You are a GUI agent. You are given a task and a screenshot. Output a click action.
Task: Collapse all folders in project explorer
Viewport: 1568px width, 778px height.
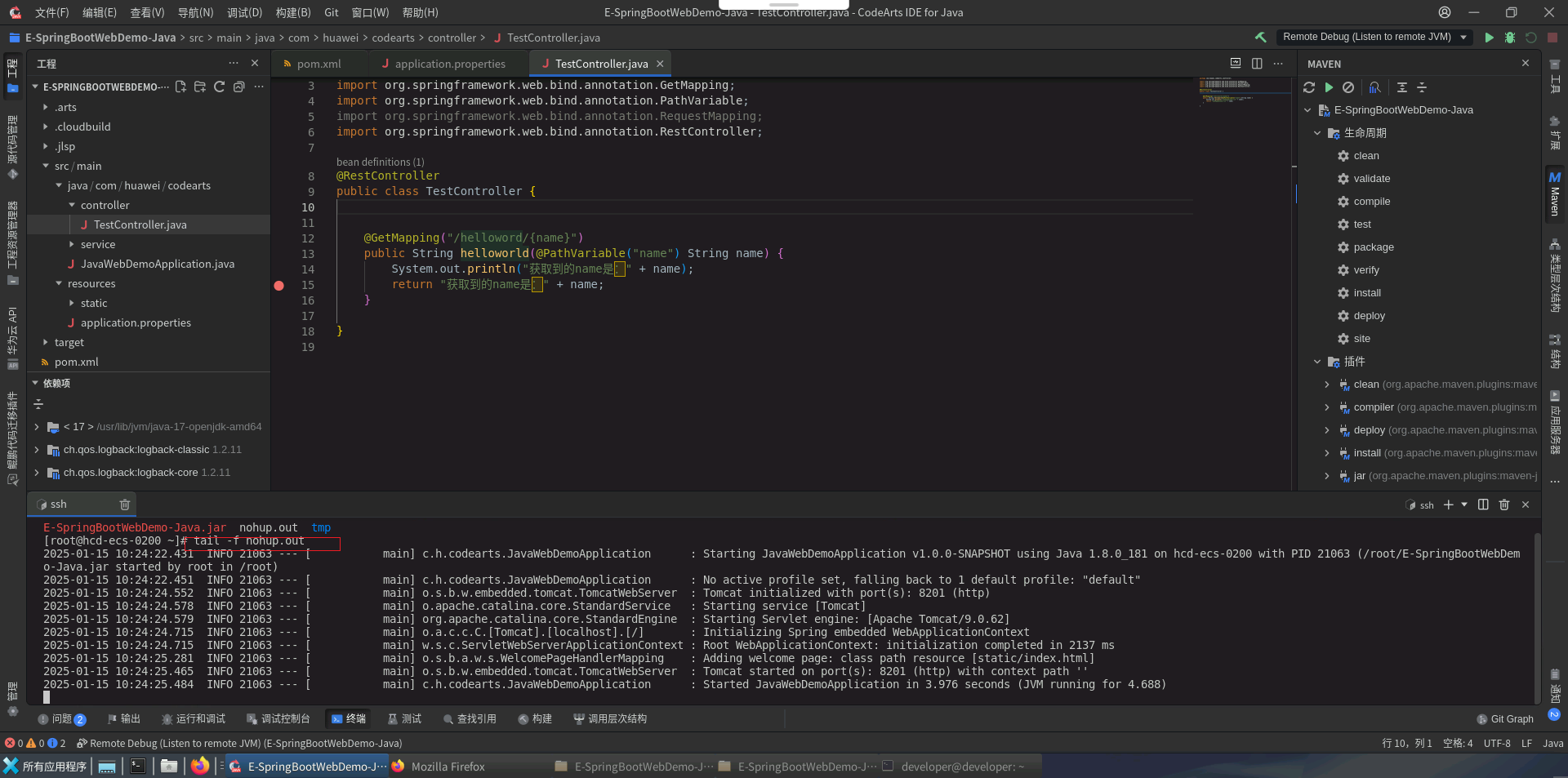coord(239,87)
